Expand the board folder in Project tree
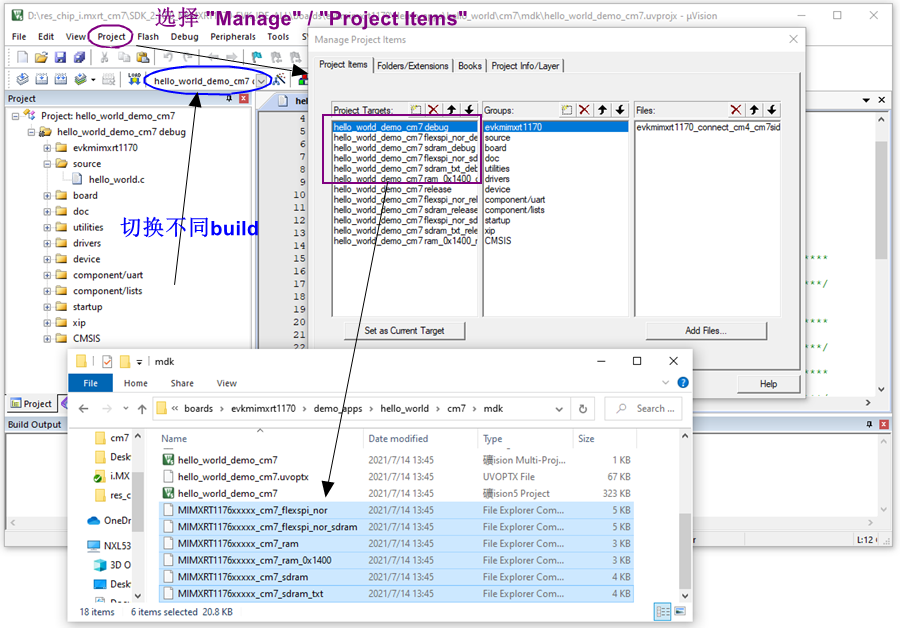Image resolution: width=900 pixels, height=628 pixels. 47,196
